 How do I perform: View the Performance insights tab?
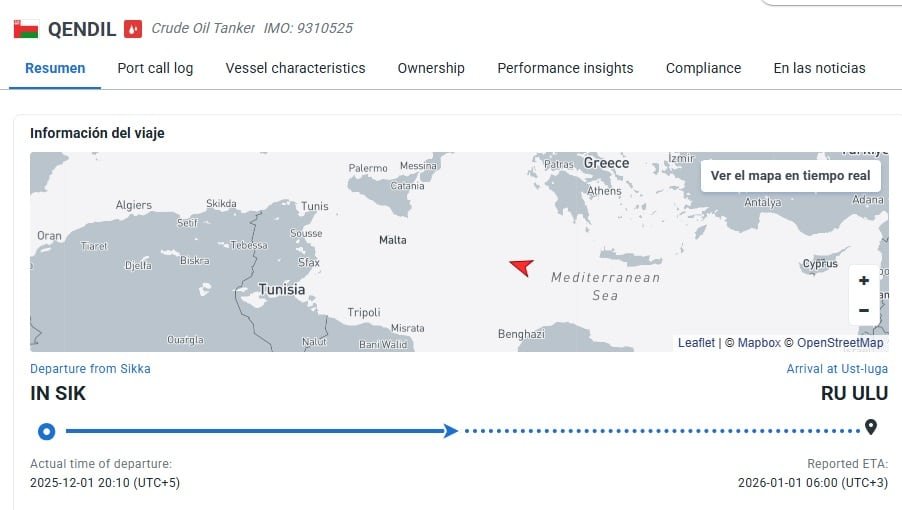coord(565,68)
